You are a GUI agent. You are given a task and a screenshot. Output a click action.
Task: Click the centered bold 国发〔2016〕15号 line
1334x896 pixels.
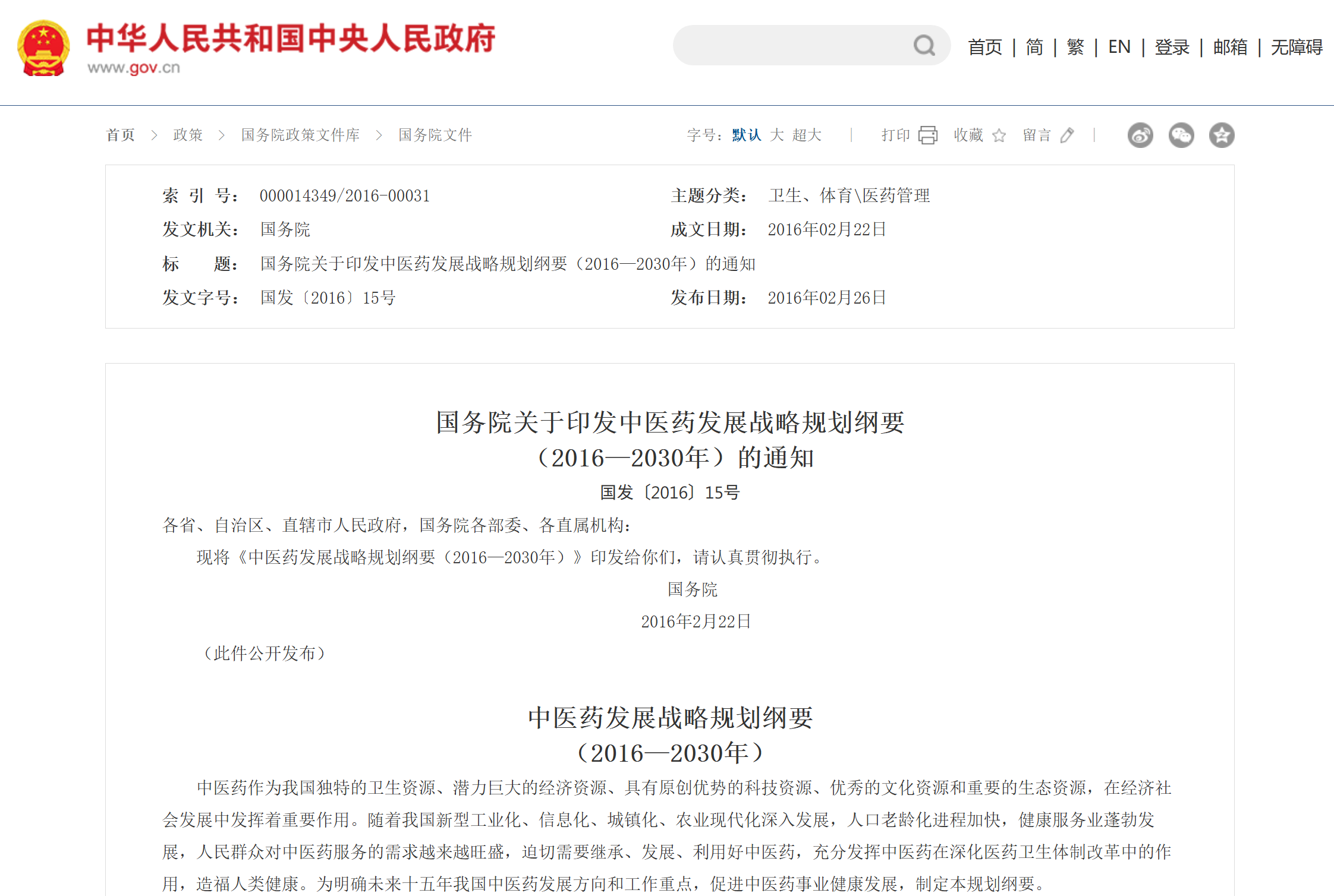click(x=670, y=493)
